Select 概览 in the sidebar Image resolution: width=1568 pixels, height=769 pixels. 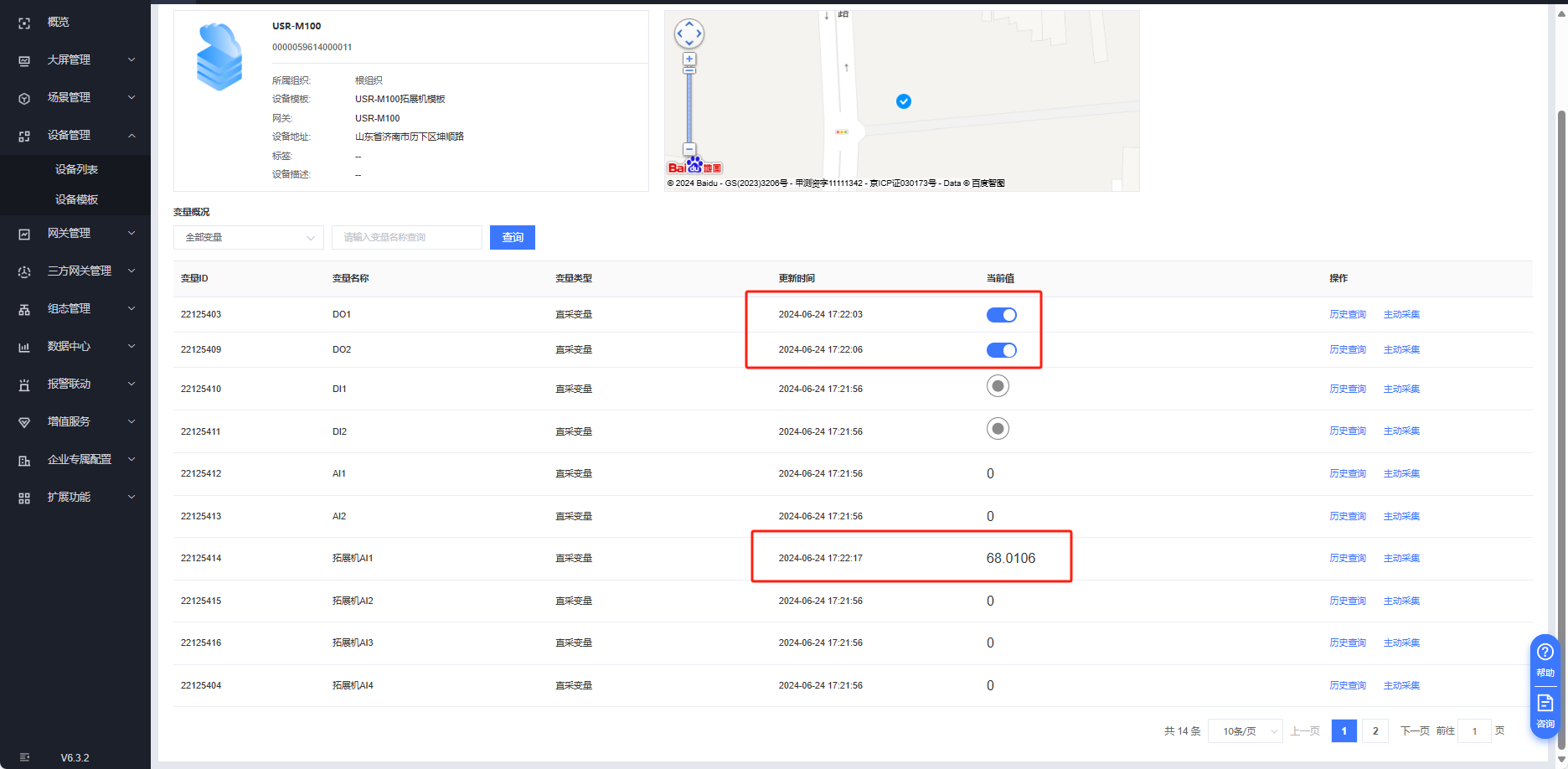[58, 23]
